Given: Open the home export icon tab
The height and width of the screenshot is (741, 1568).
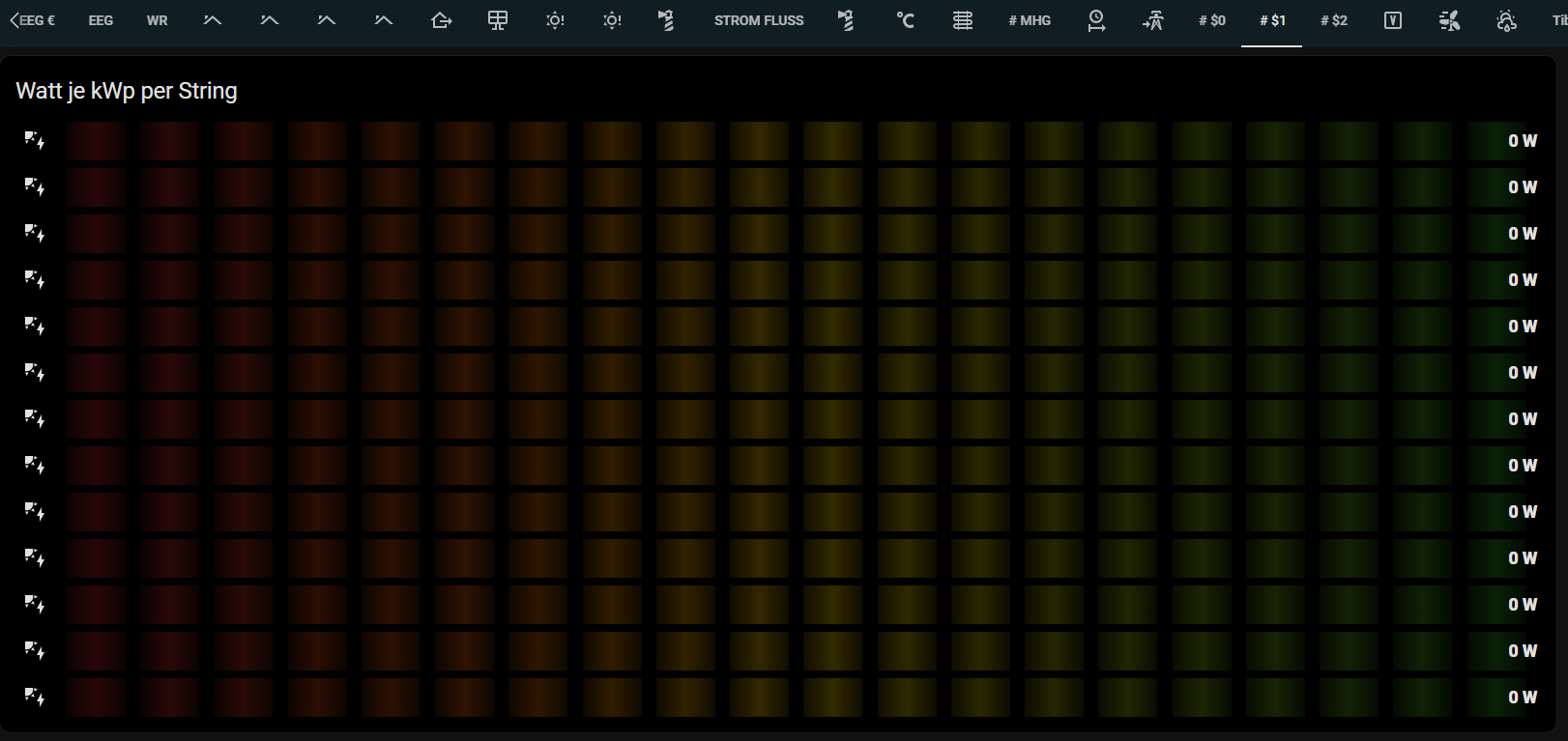Looking at the screenshot, I should click(x=441, y=20).
